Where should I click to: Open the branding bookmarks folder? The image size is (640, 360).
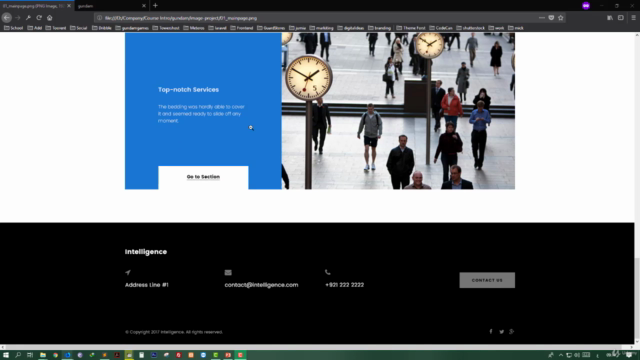379,28
